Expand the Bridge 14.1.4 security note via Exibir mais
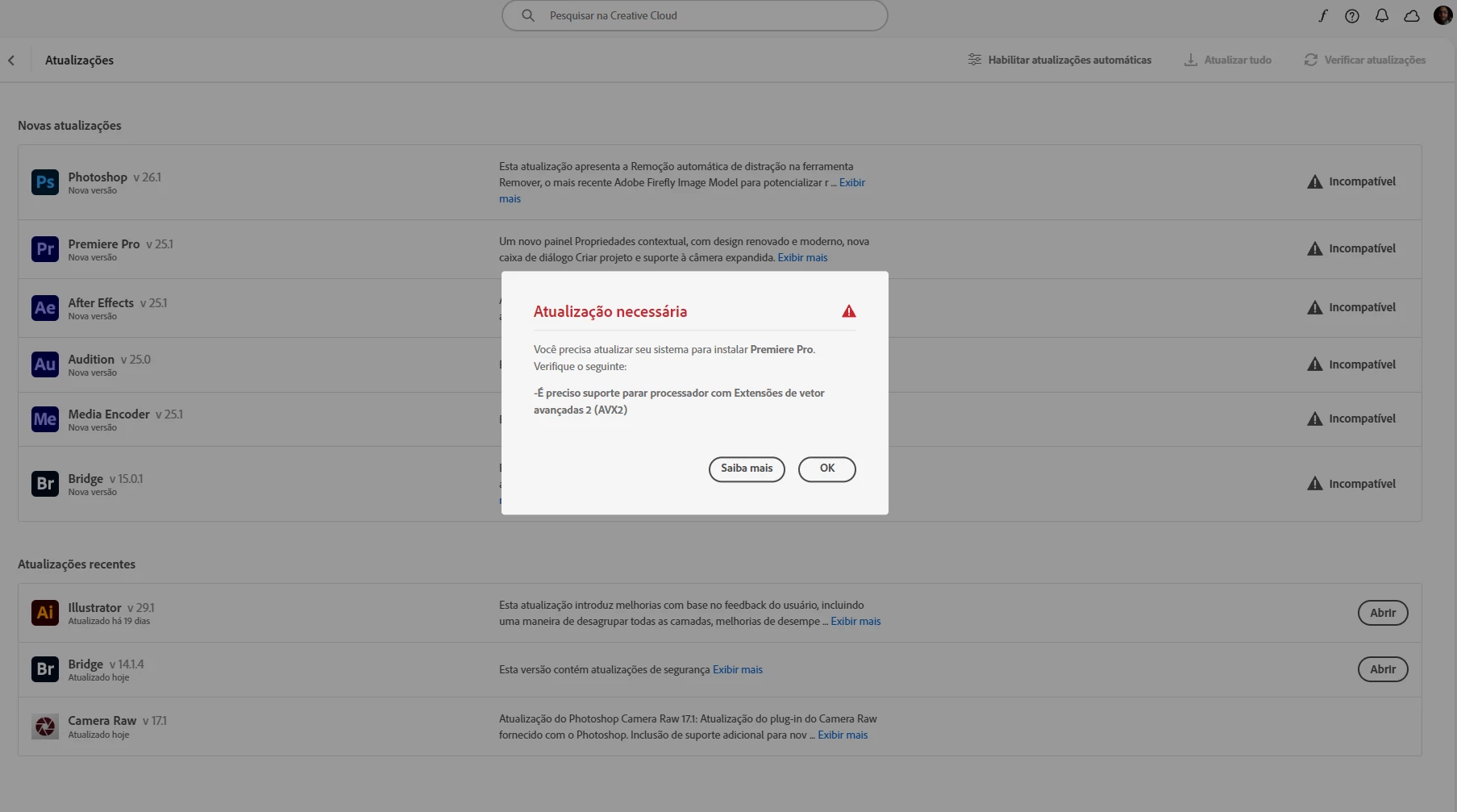This screenshot has width=1457, height=812. (x=738, y=670)
